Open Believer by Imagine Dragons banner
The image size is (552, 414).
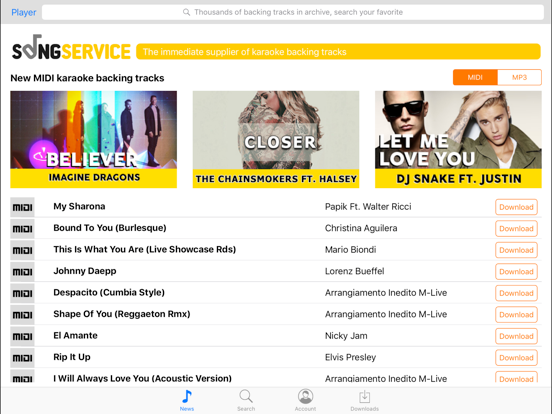click(93, 139)
